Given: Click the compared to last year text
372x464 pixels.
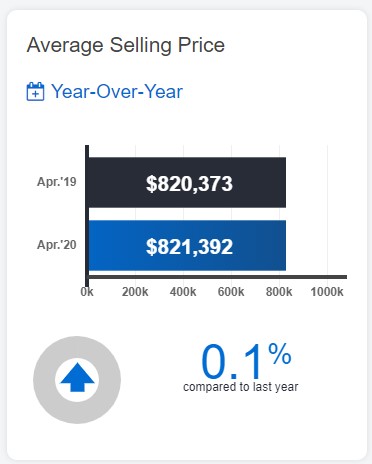Looking at the screenshot, I should pyautogui.click(x=241, y=387).
